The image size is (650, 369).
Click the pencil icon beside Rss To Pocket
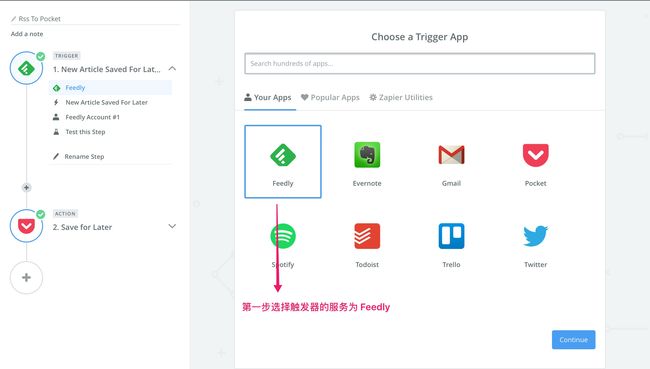[x=14, y=19]
